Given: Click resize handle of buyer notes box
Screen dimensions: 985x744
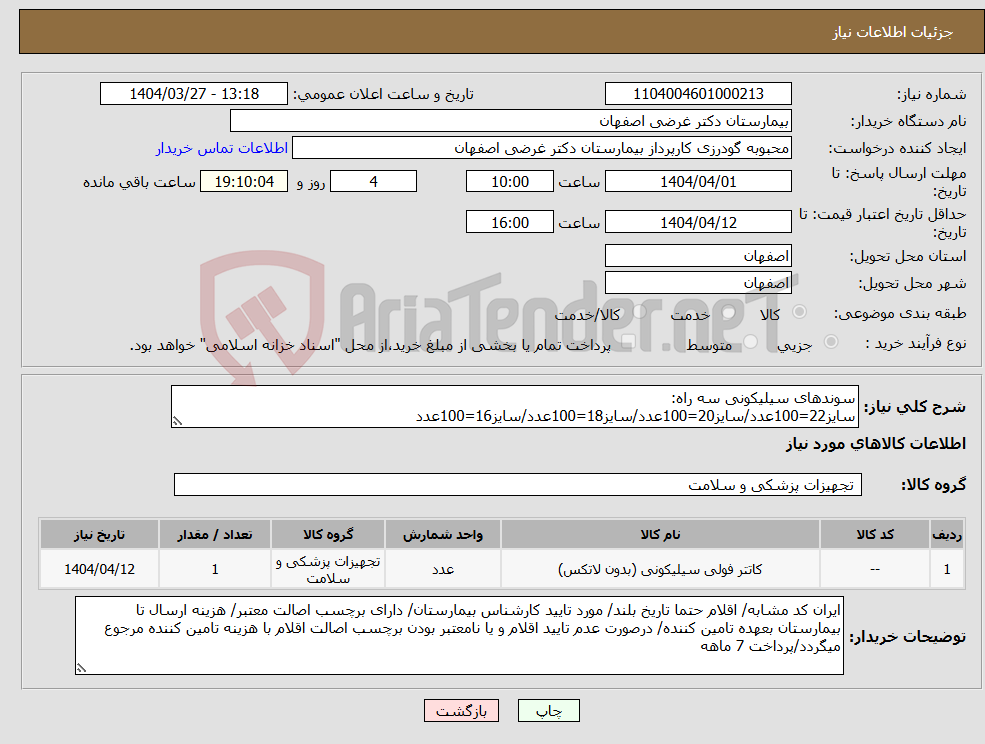Looking at the screenshot, I should tap(81, 669).
